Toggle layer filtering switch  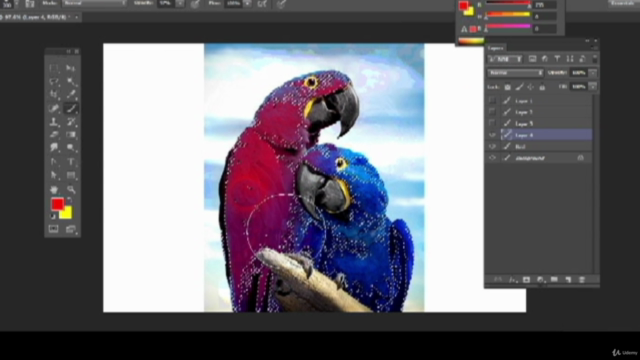[595, 59]
